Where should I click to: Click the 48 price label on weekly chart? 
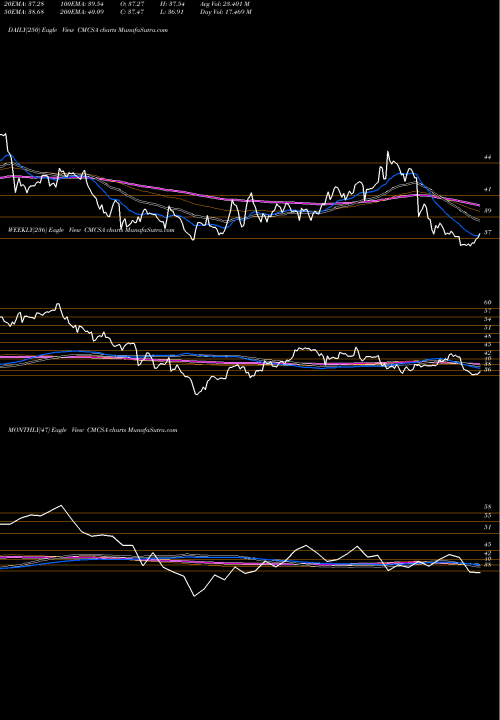point(488,336)
